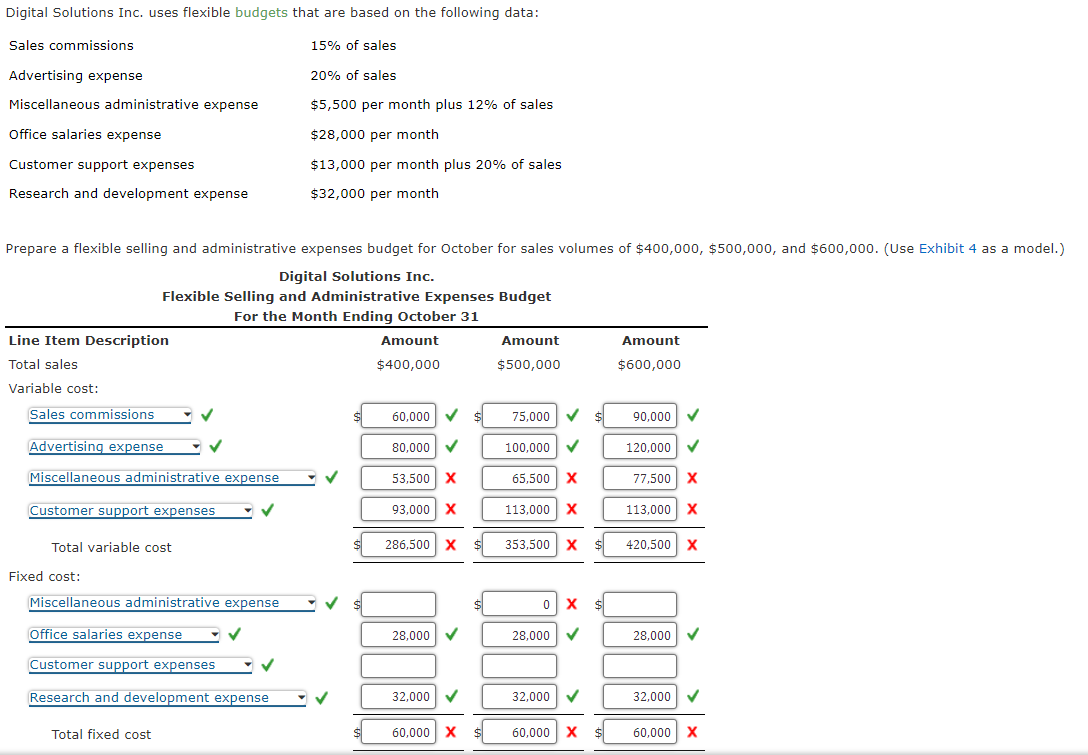Viewport: 1088px width, 755px height.
Task: Click the red X next to the fixed cost 0 entry
Action: click(x=573, y=603)
